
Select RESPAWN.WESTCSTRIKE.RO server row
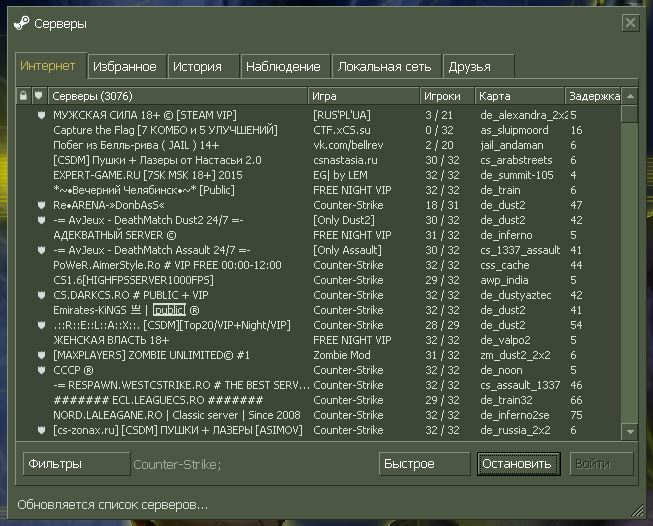pyautogui.click(x=318, y=385)
